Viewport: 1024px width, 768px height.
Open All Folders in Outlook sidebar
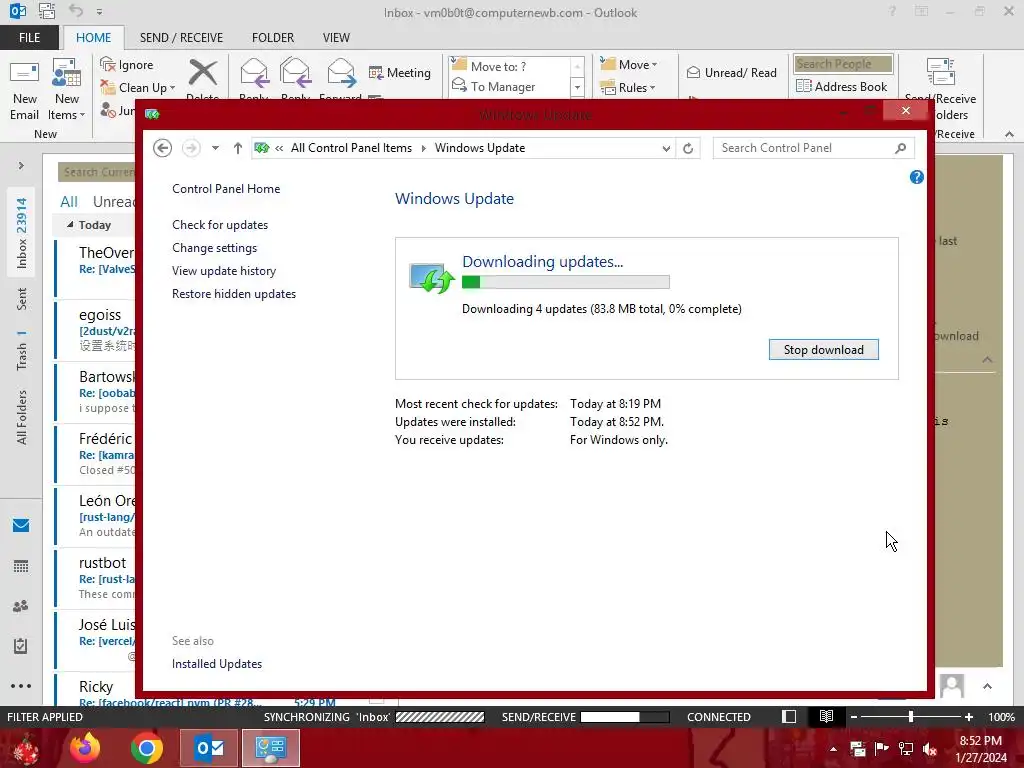click(22, 417)
